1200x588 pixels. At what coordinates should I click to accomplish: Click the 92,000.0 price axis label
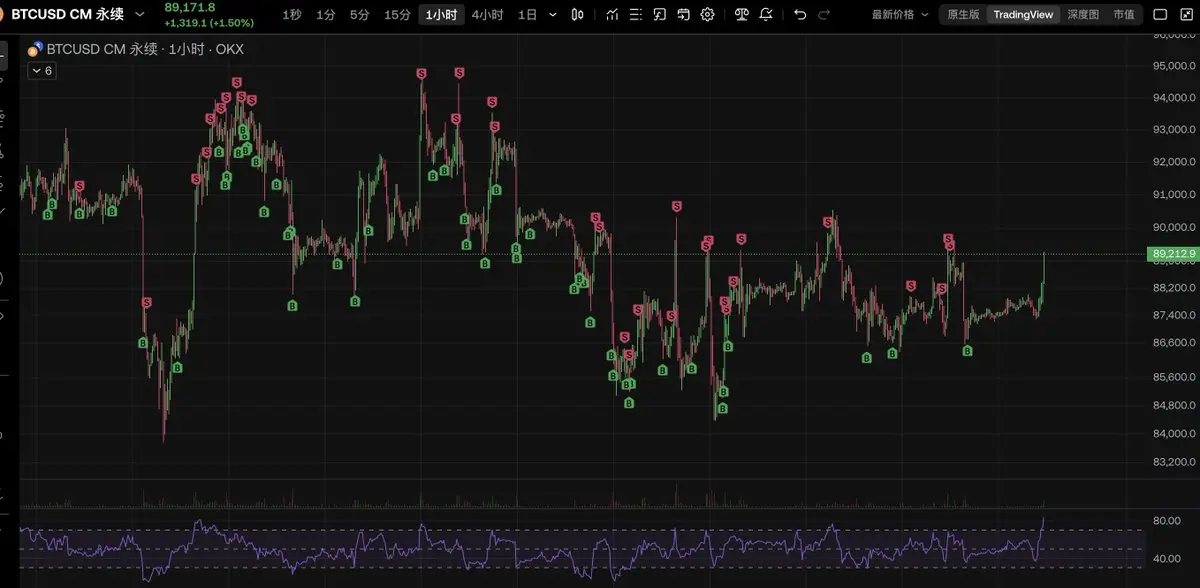pyautogui.click(x=1174, y=162)
